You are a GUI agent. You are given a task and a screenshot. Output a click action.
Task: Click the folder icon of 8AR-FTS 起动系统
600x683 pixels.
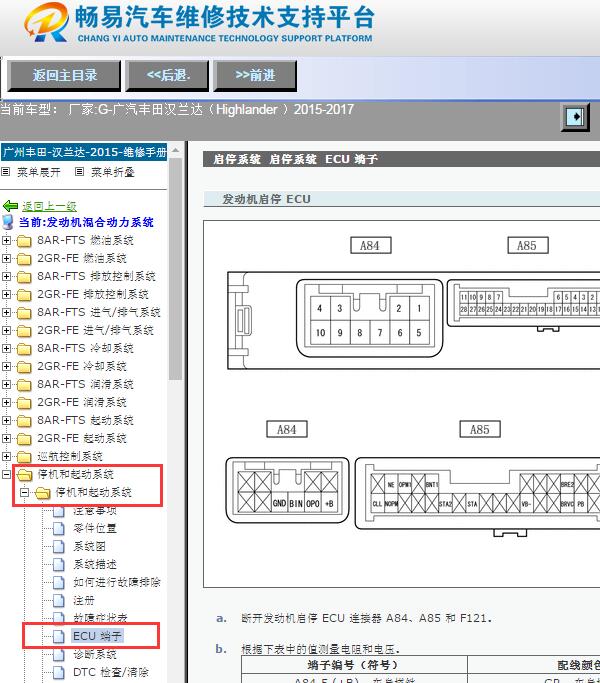pos(24,421)
